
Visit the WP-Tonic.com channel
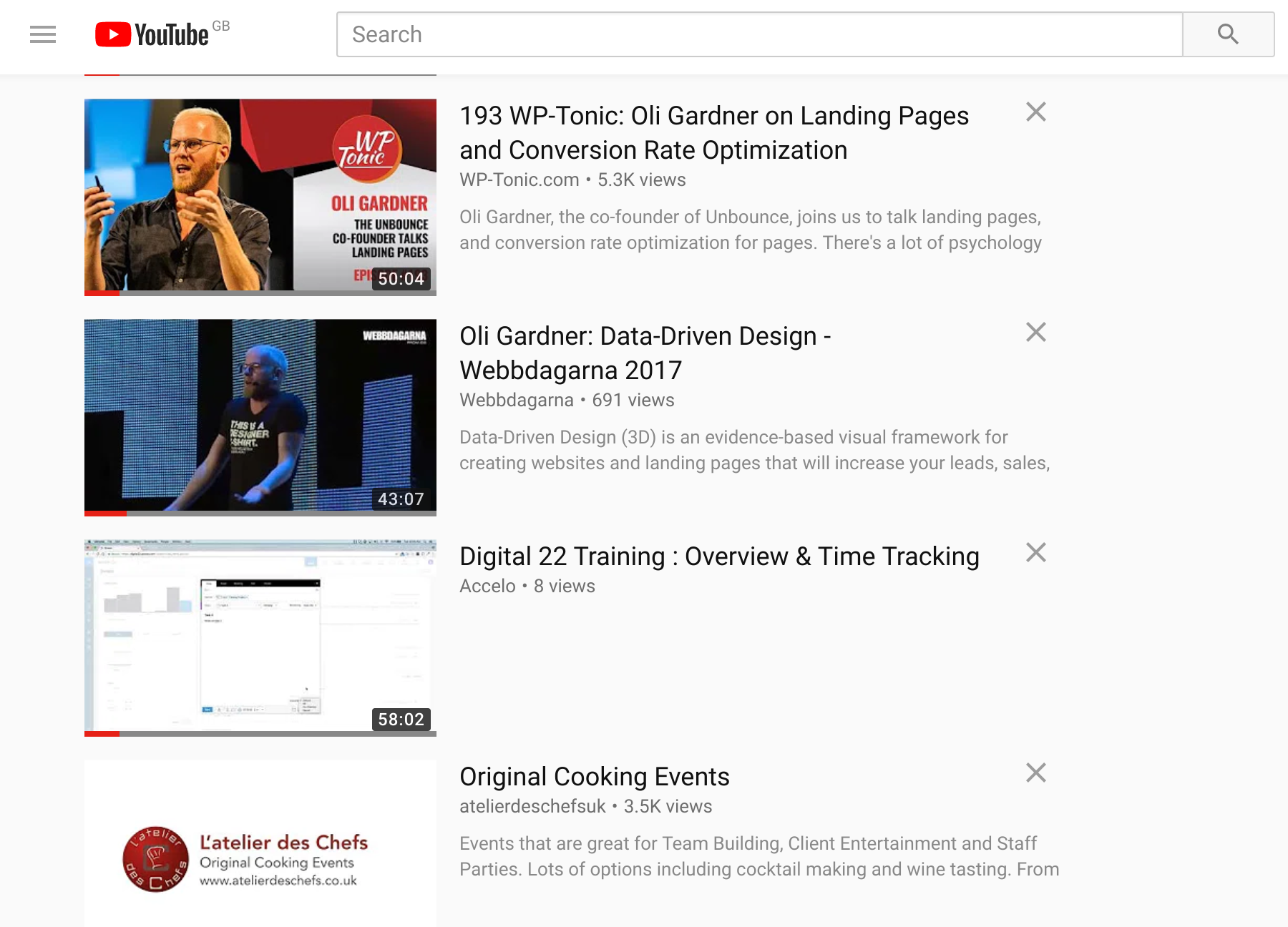tap(519, 180)
